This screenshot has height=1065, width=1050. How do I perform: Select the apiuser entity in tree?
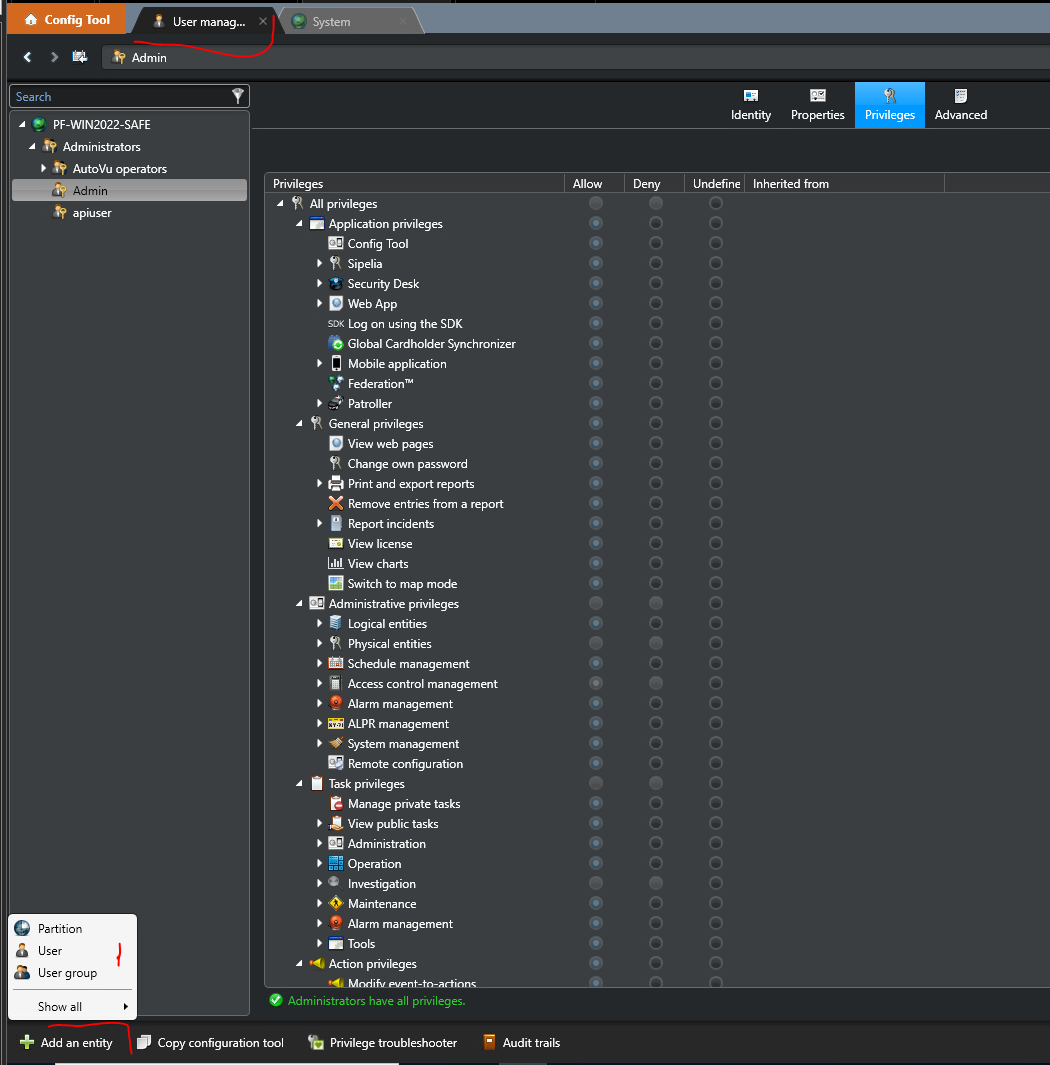pos(92,212)
